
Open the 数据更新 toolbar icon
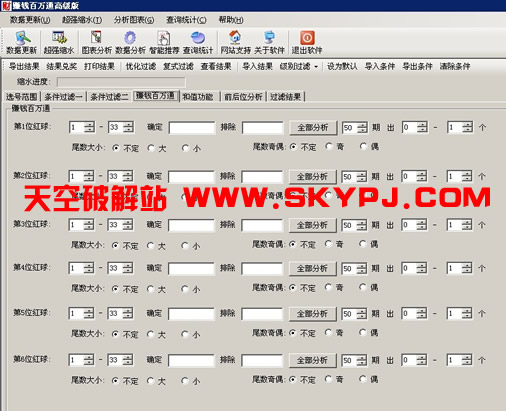pyautogui.click(x=22, y=38)
